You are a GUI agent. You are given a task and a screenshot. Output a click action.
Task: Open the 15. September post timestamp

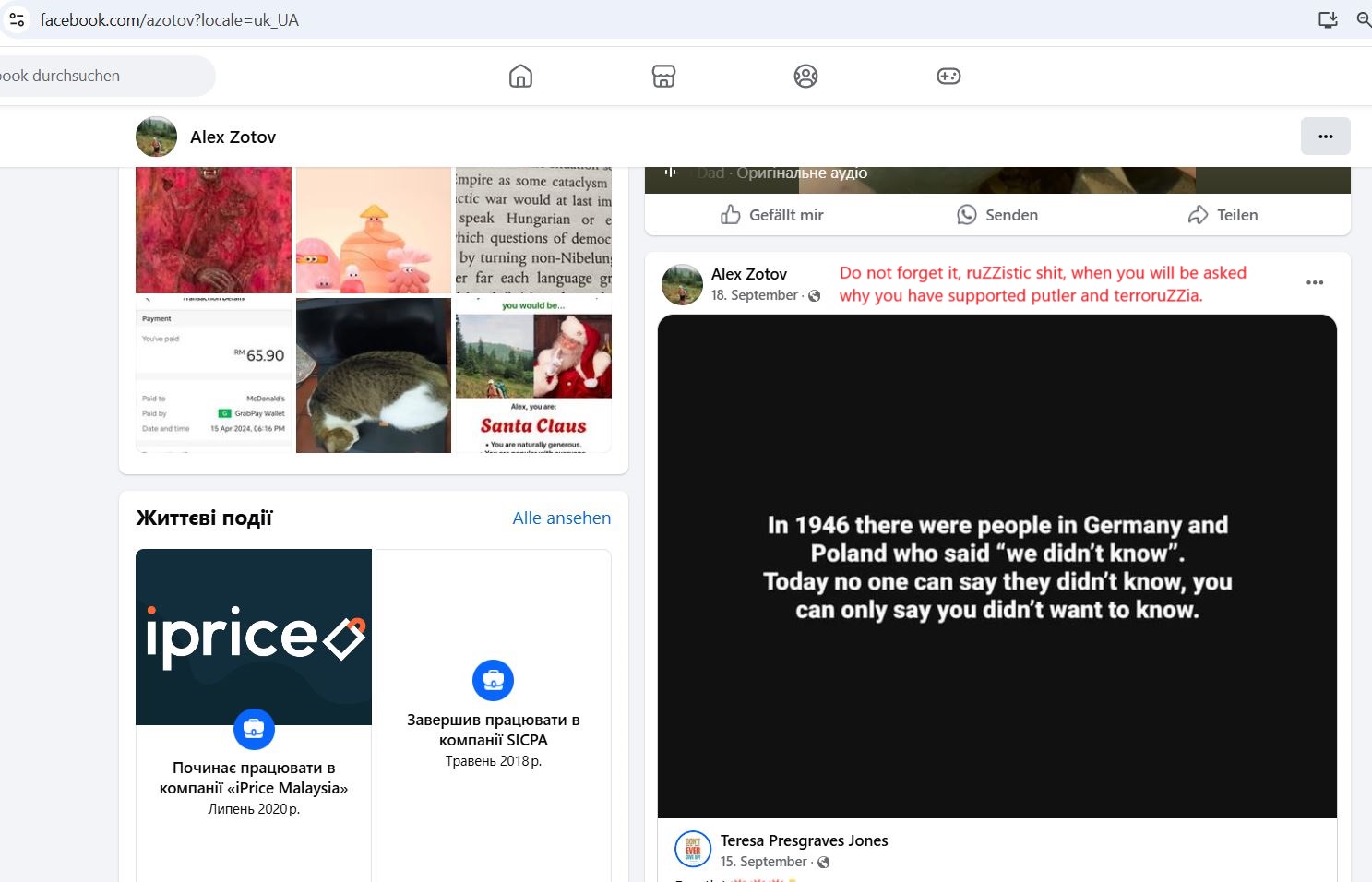[763, 862]
